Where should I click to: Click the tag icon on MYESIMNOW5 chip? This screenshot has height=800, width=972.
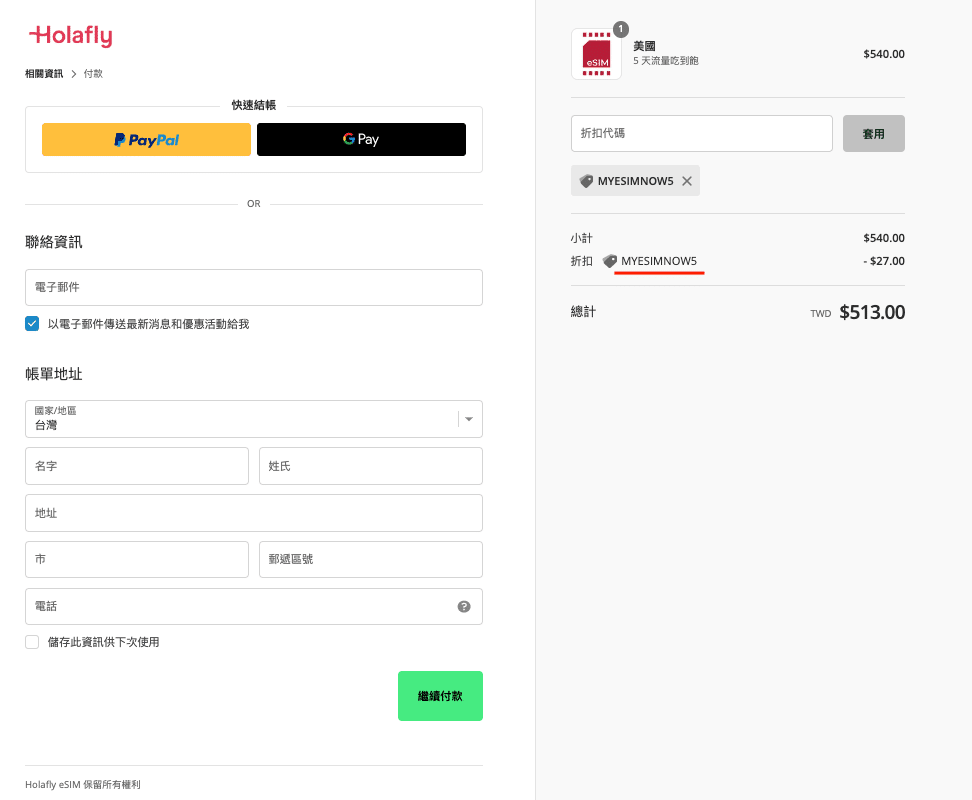click(587, 181)
